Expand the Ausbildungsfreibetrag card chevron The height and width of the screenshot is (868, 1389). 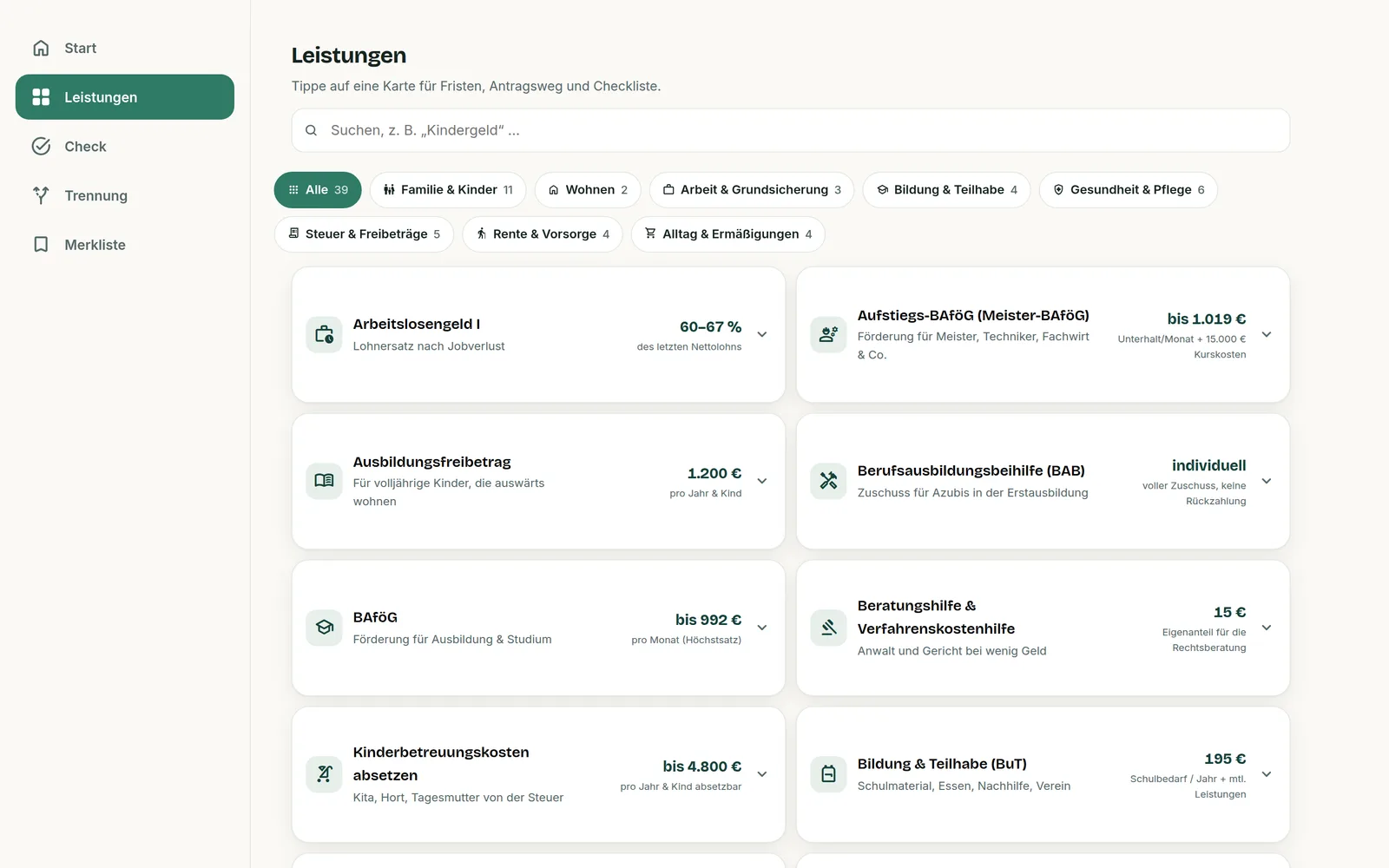coord(762,481)
